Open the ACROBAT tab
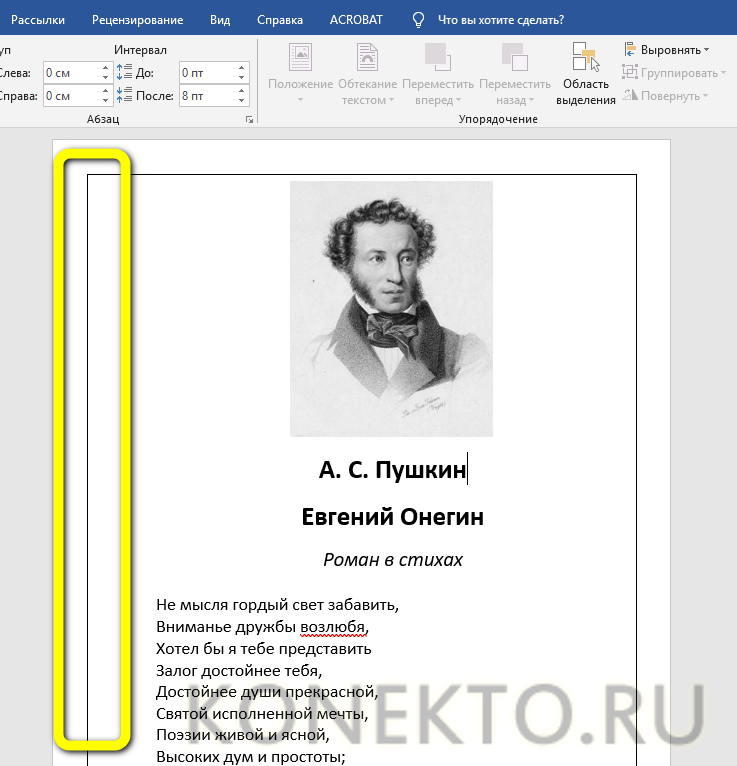737x766 pixels. [x=356, y=20]
